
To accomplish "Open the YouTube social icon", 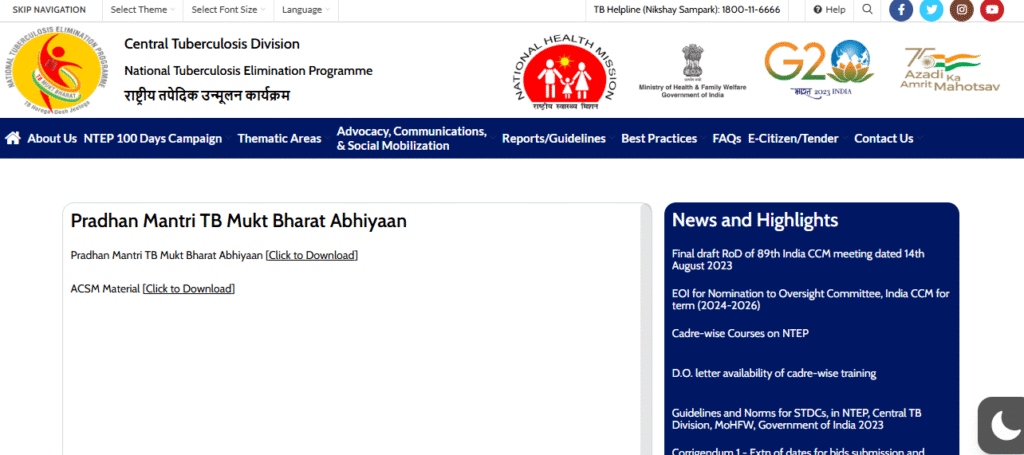I will 991,10.
